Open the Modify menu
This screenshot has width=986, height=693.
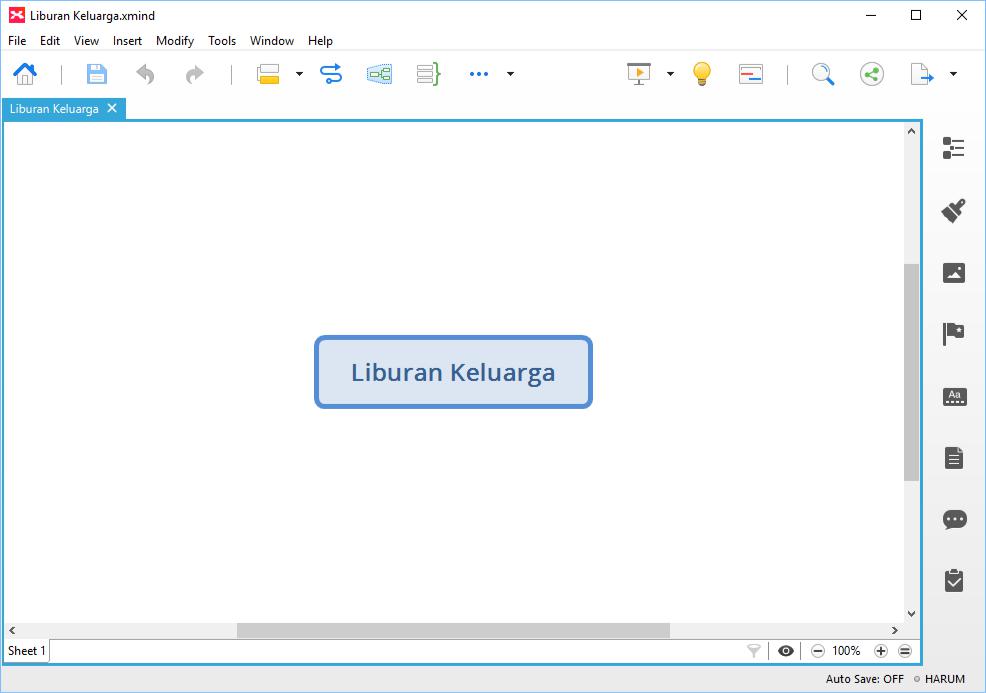[x=175, y=41]
